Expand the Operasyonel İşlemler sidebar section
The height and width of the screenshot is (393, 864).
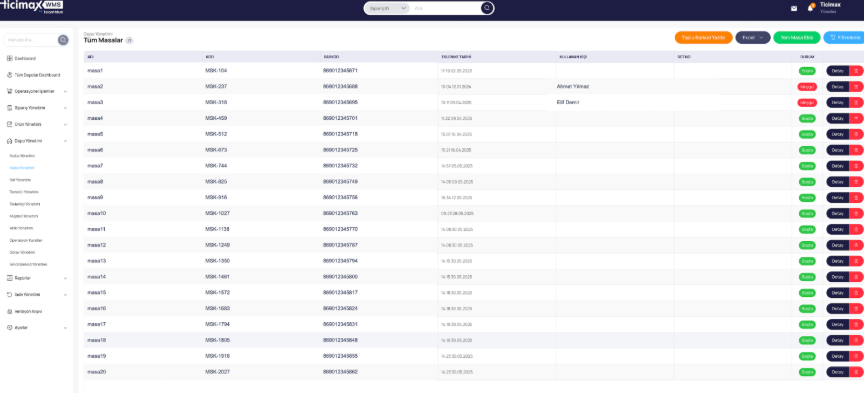[x=36, y=91]
